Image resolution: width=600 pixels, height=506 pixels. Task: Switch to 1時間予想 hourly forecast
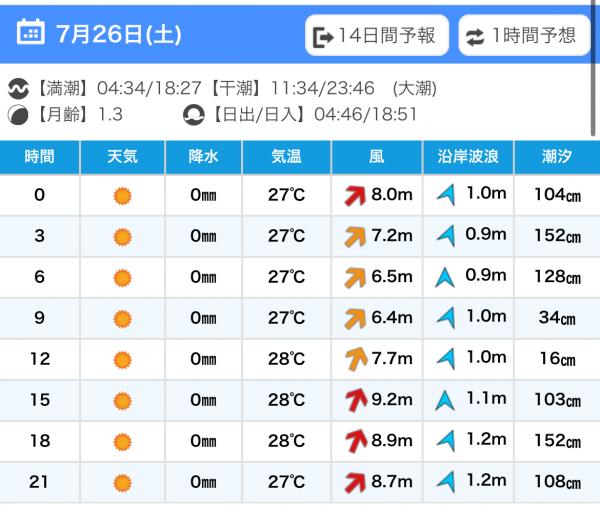[524, 36]
